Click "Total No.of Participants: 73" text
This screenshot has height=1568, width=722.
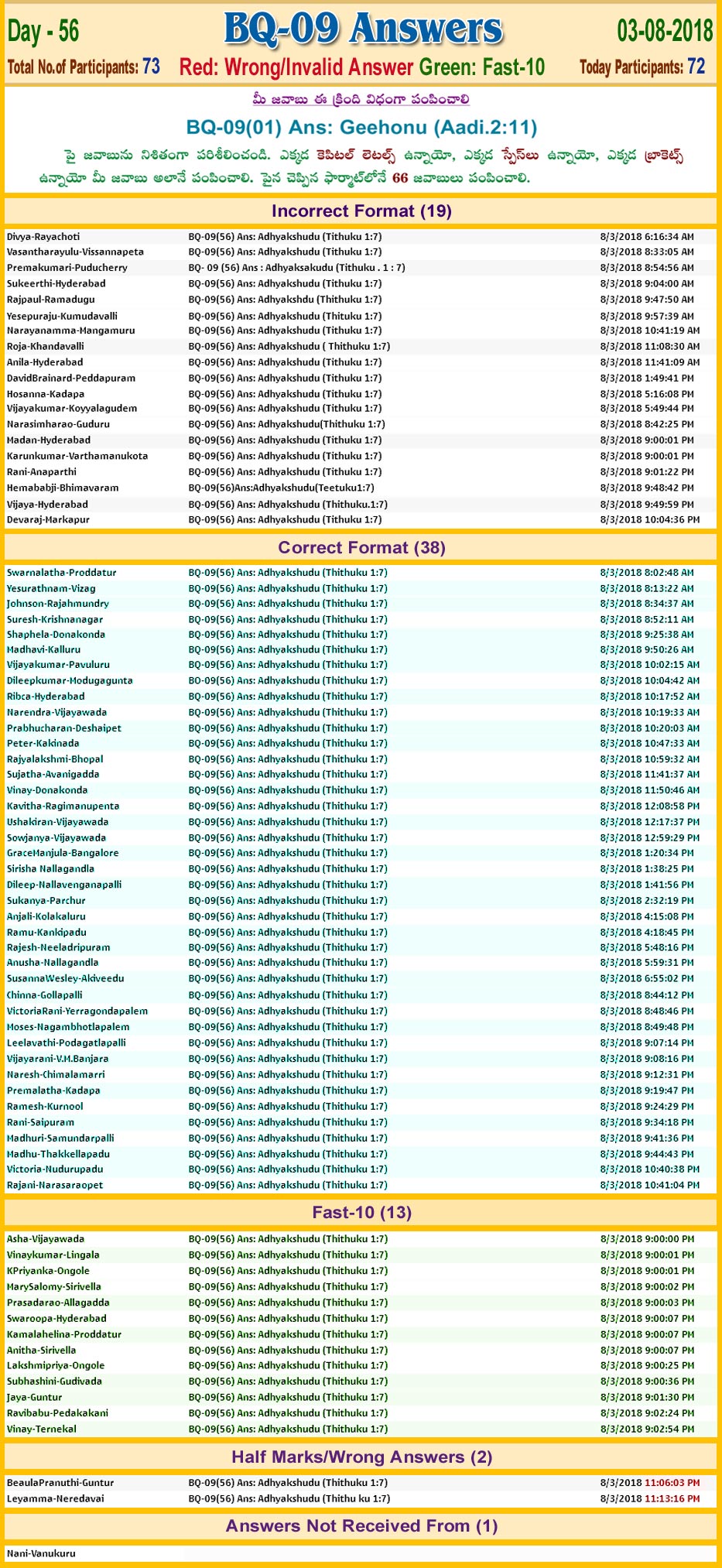point(84,67)
